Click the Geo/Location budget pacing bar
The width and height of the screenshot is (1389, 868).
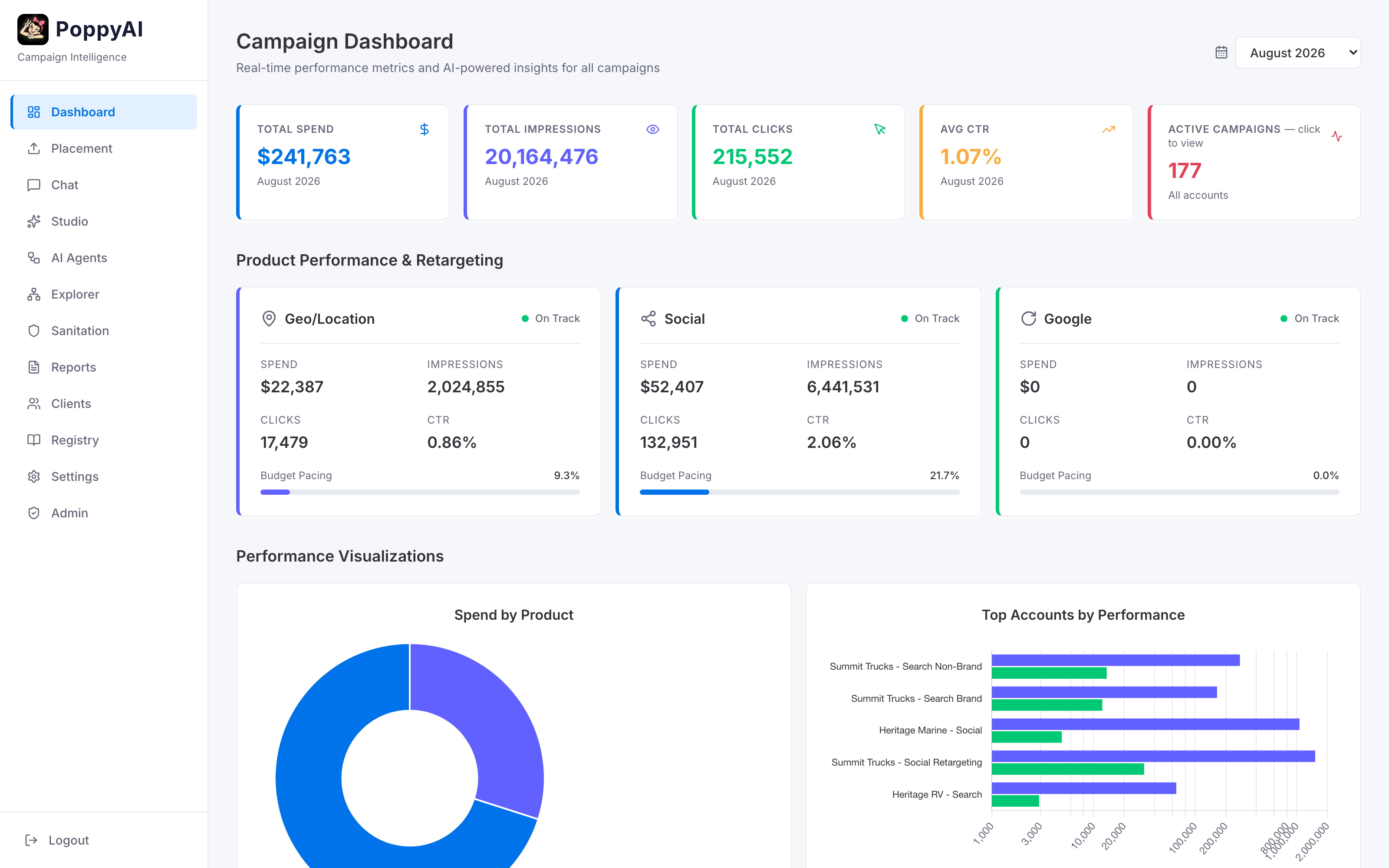tap(420, 492)
